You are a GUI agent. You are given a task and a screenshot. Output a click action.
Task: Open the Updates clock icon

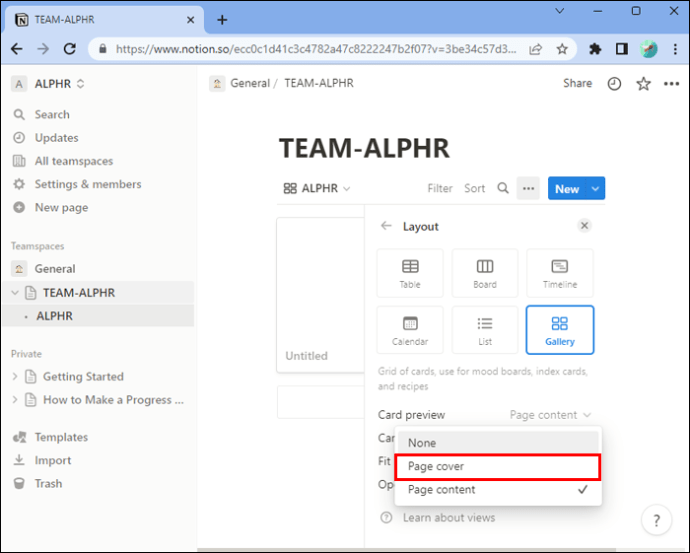point(19,138)
